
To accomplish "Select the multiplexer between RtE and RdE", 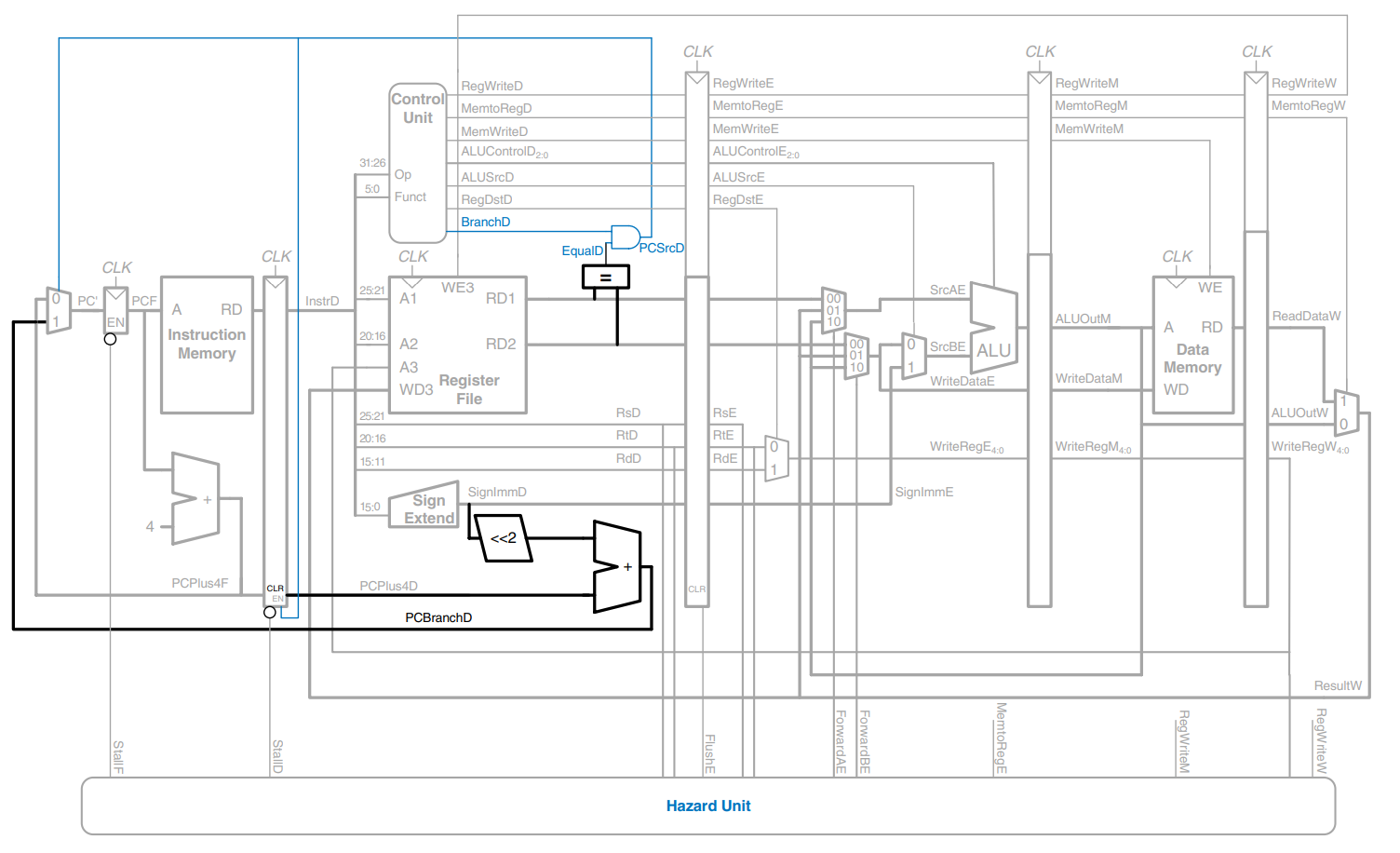I will tap(775, 458).
